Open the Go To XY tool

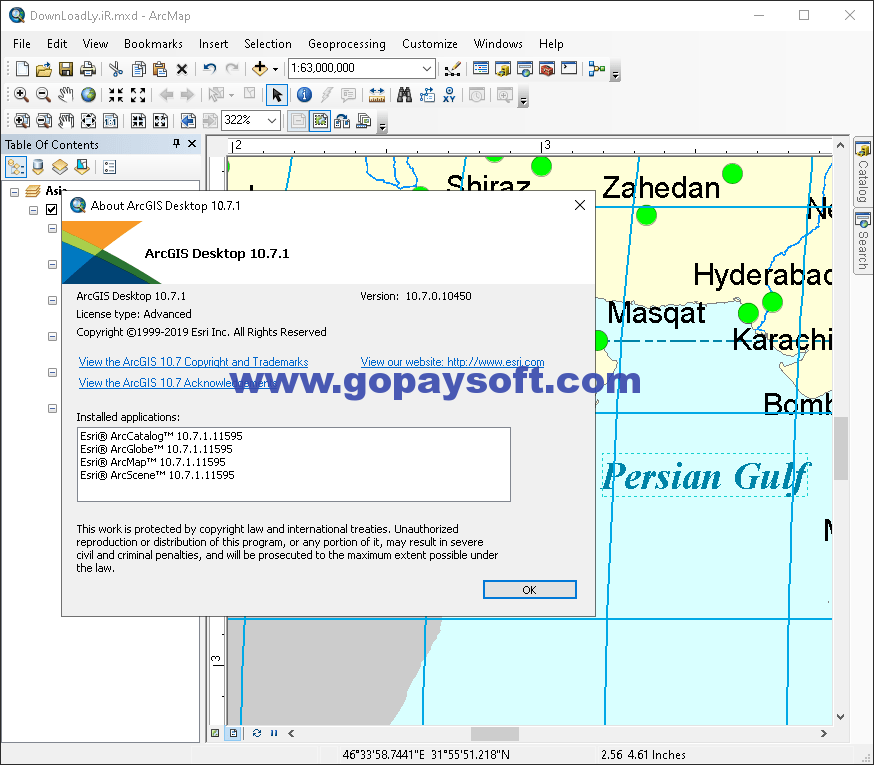pos(449,95)
